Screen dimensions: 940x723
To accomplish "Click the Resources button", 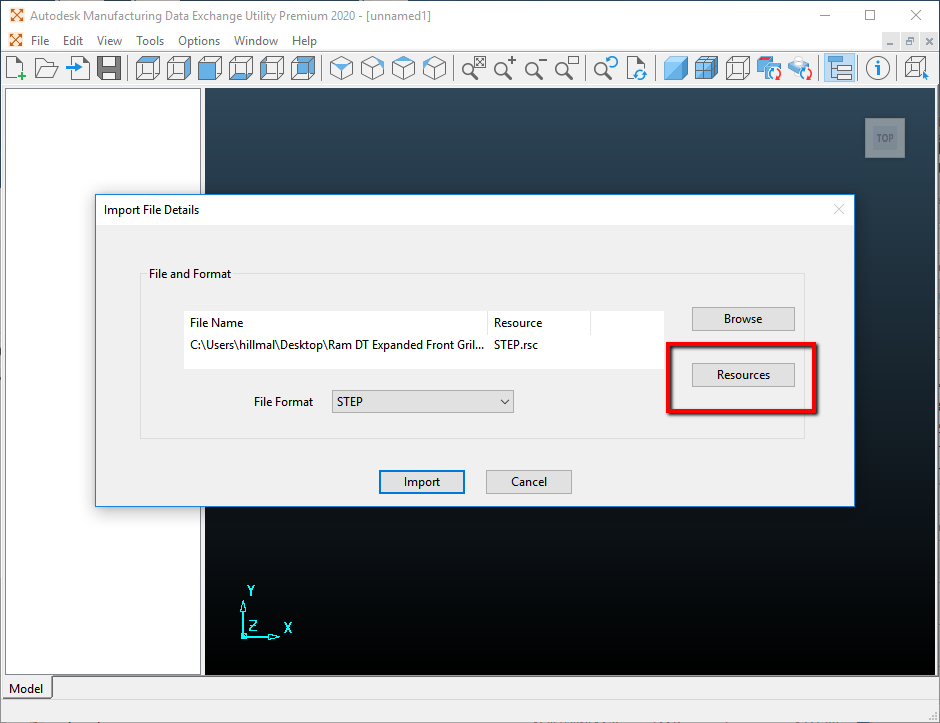I will pyautogui.click(x=743, y=374).
